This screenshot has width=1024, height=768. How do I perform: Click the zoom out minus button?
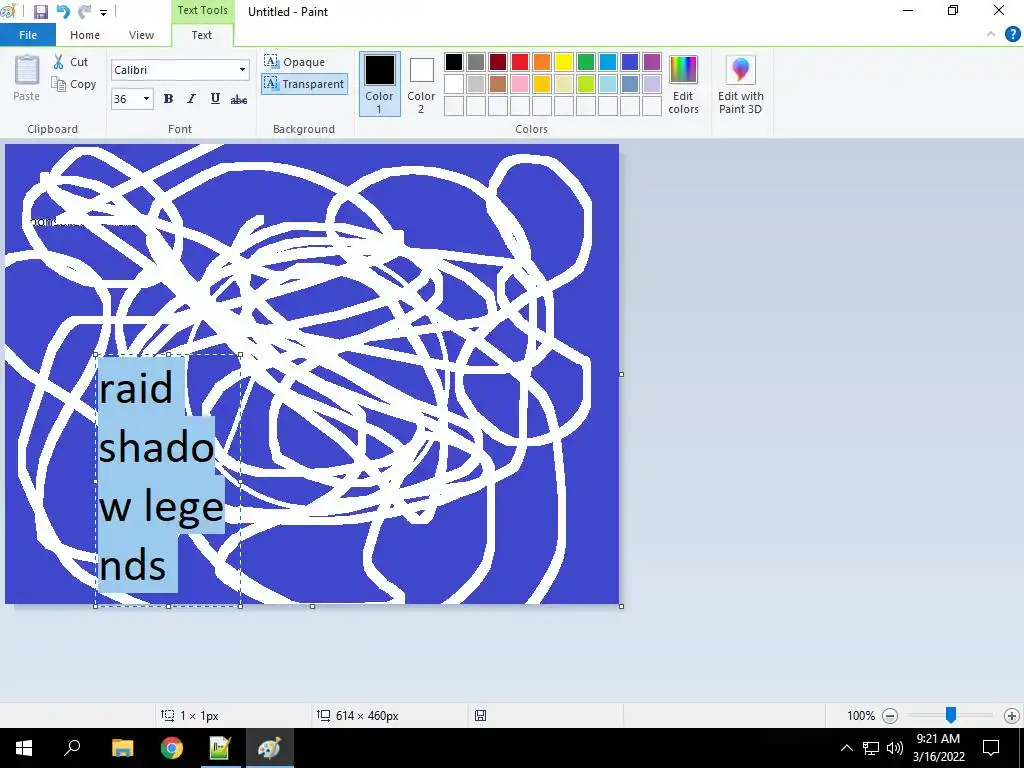tap(889, 716)
